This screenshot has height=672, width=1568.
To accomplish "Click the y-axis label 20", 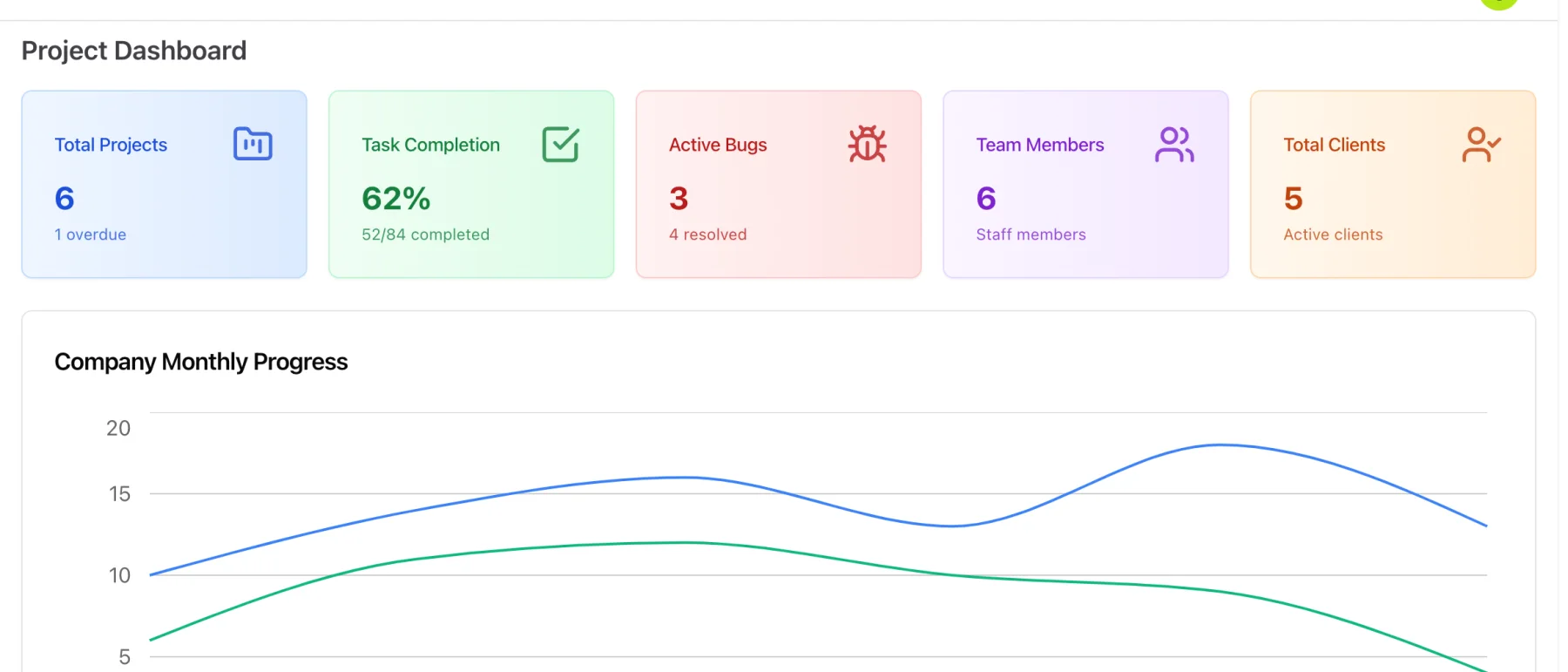I will 118,428.
